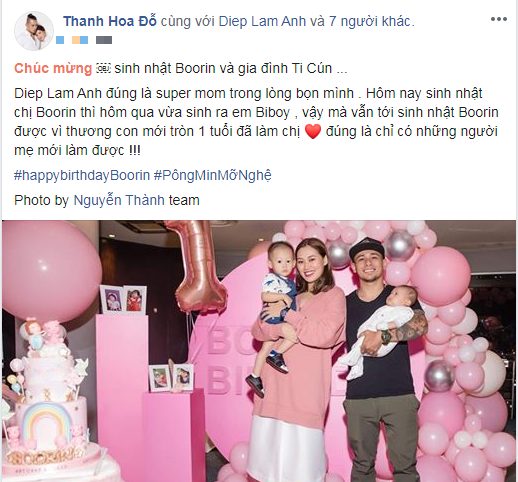Open tagged Diep Lam Anh's profile
The image size is (518, 482).
click(x=262, y=21)
